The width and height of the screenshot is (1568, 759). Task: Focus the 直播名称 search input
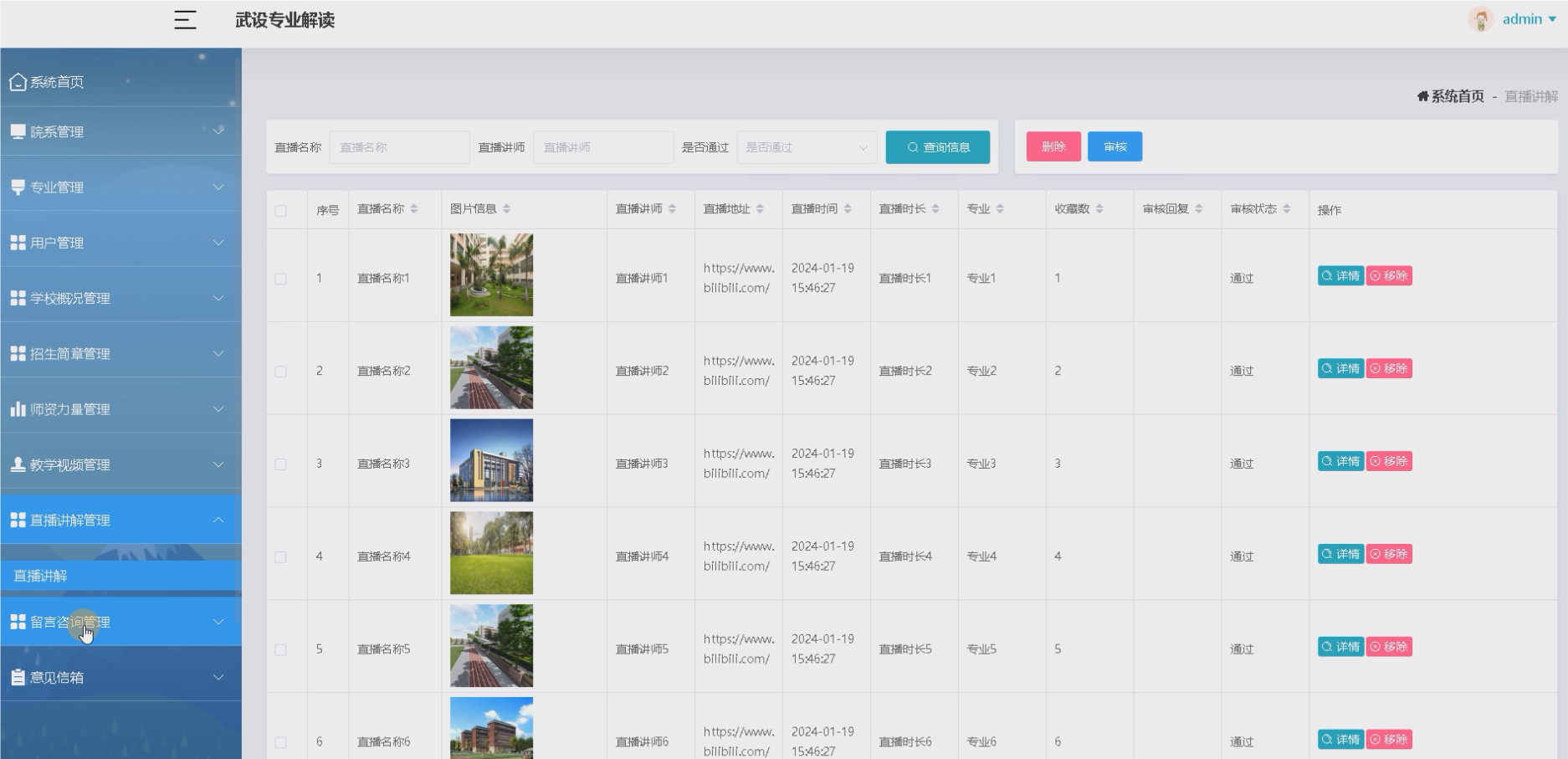click(x=399, y=147)
